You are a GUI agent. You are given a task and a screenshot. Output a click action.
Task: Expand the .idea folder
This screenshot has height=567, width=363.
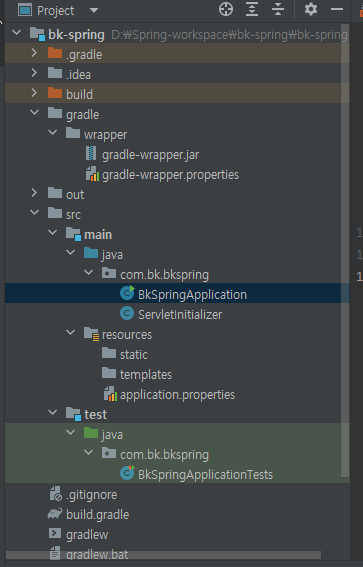tap(34, 73)
